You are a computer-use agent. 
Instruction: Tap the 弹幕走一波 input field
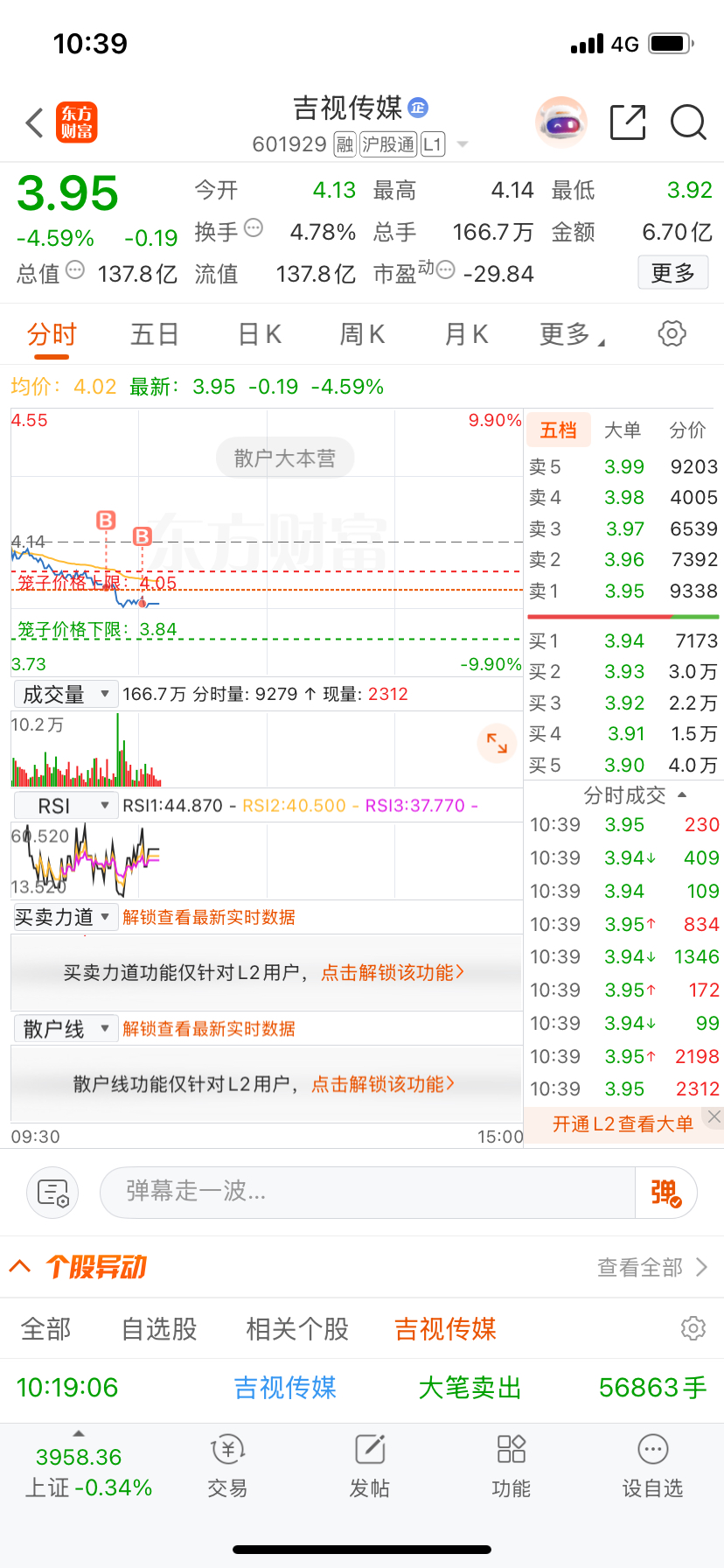tap(367, 1192)
